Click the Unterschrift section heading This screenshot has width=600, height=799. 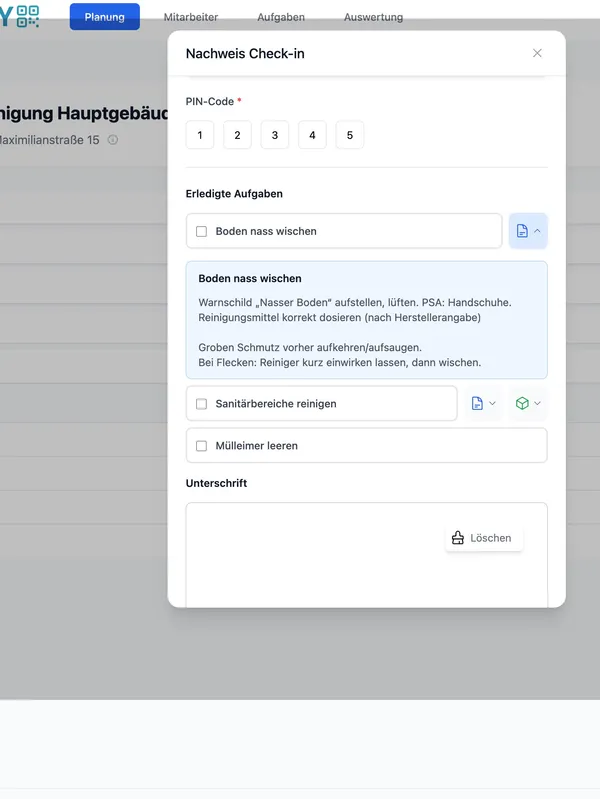[x=216, y=483]
